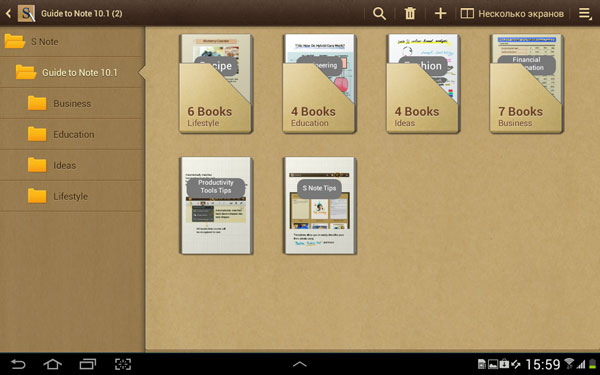Screen dimensions: 600x375
Task: Open the Education folder in sidebar
Action: (72, 134)
